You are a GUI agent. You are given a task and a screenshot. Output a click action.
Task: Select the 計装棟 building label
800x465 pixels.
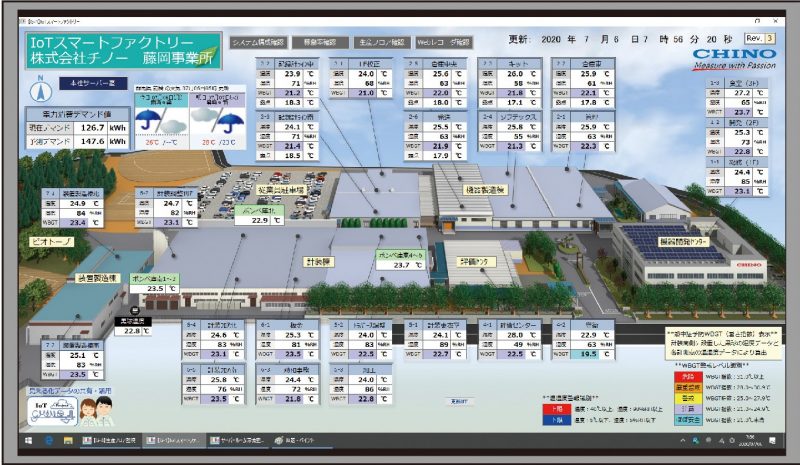[319, 262]
